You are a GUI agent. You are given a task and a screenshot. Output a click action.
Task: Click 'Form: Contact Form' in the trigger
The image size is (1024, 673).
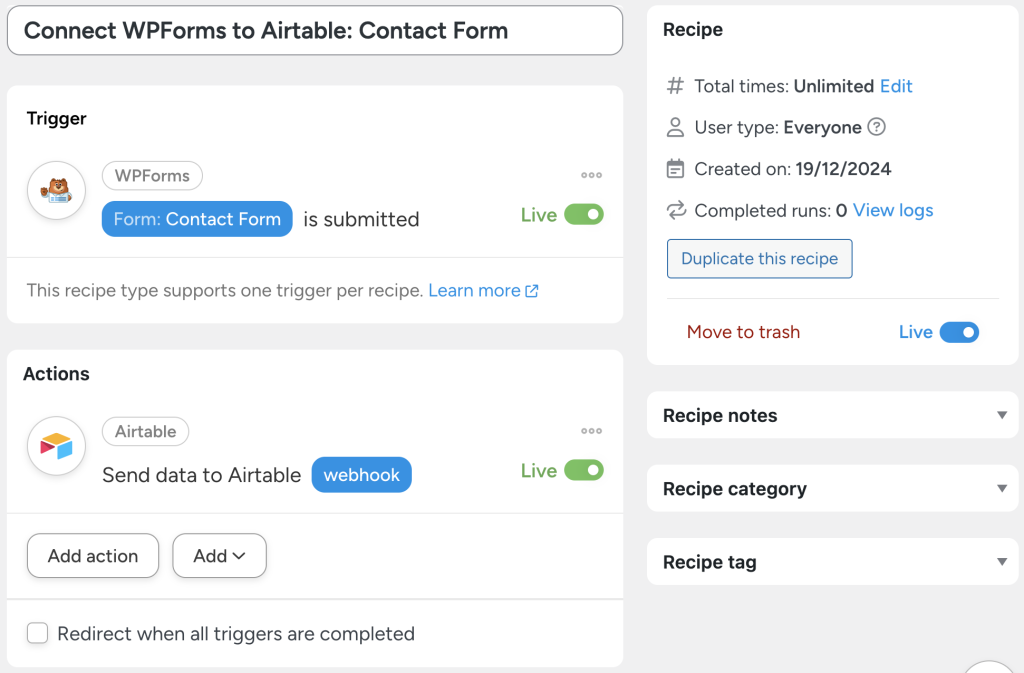[196, 219]
